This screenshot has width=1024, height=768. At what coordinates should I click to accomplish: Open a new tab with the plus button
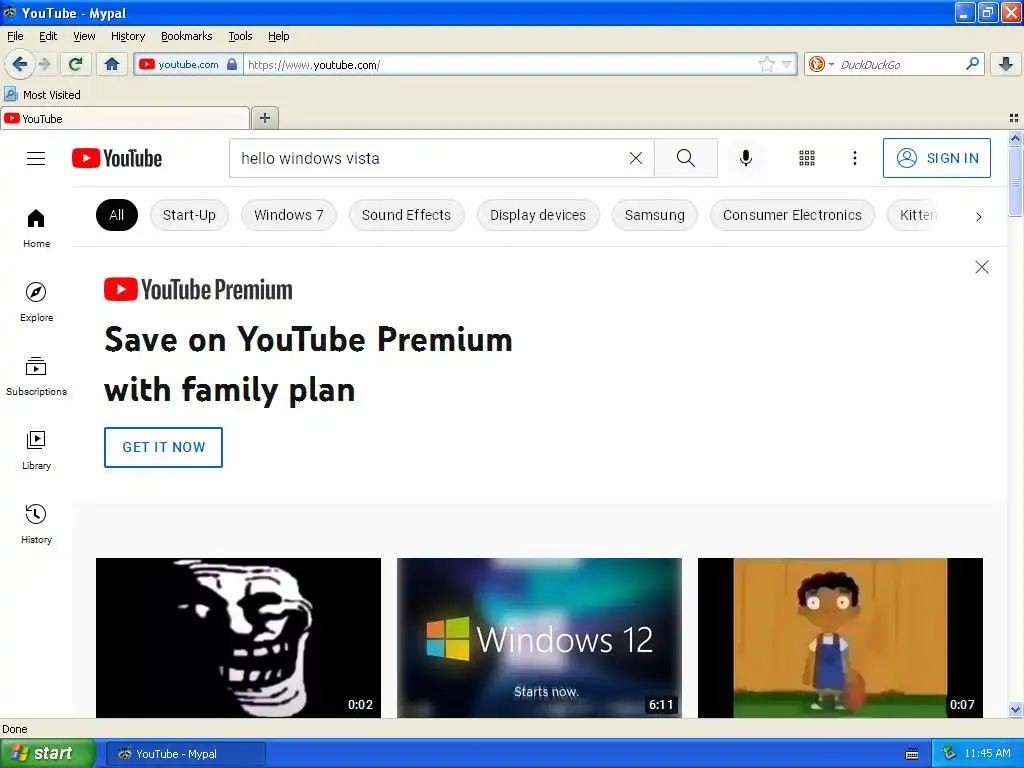tap(264, 118)
